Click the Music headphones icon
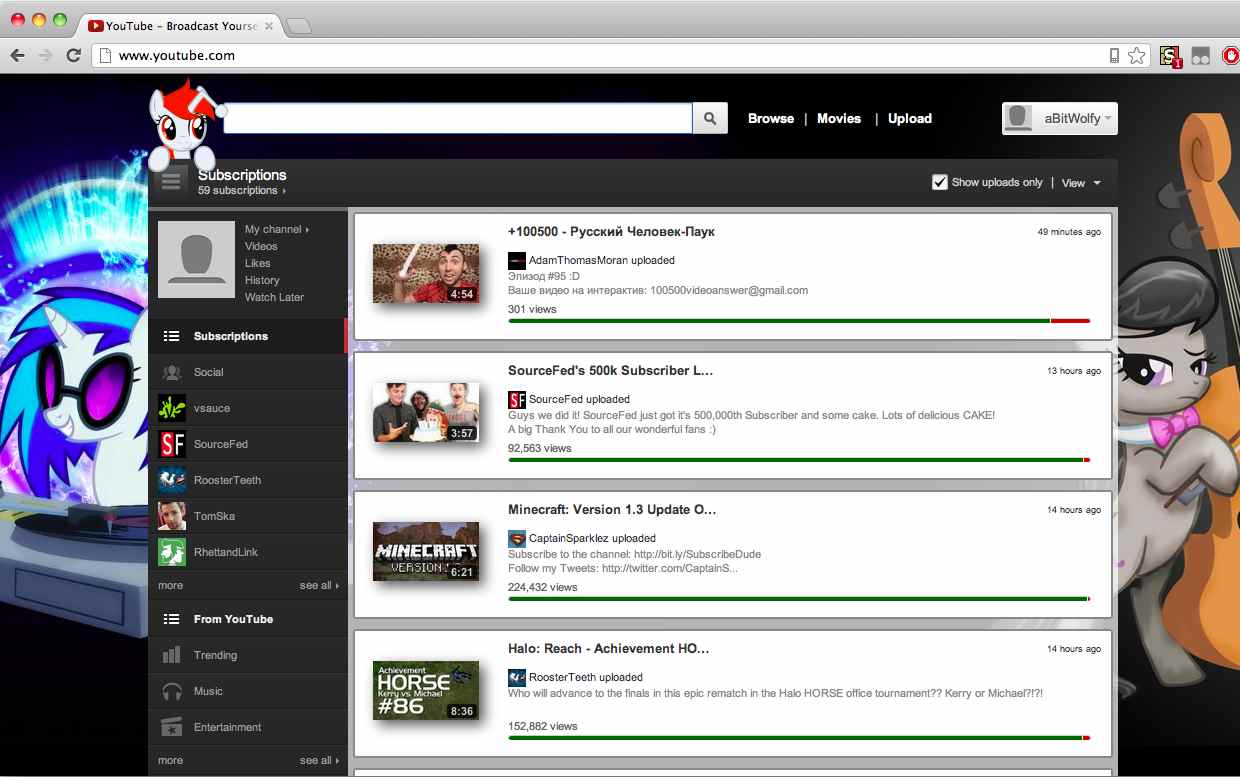This screenshot has height=777, width=1240. click(172, 691)
